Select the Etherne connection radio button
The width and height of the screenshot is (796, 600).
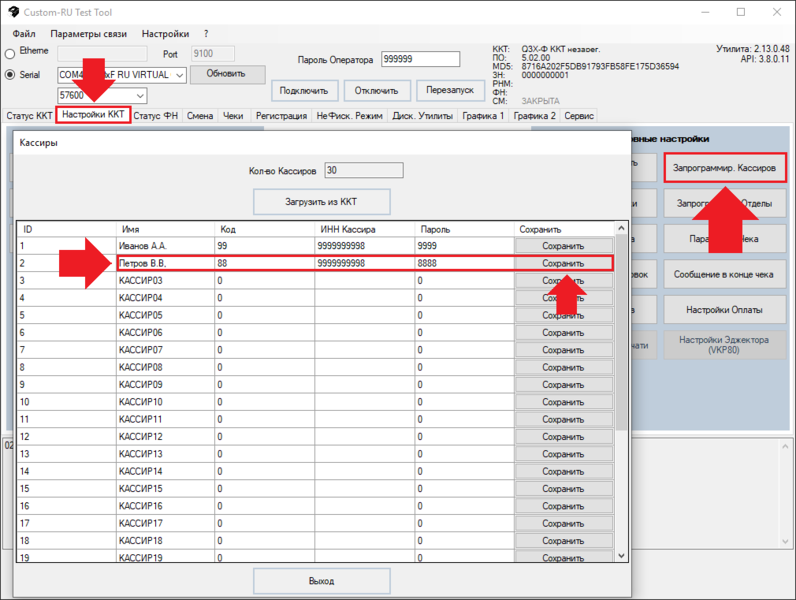pyautogui.click(x=11, y=53)
